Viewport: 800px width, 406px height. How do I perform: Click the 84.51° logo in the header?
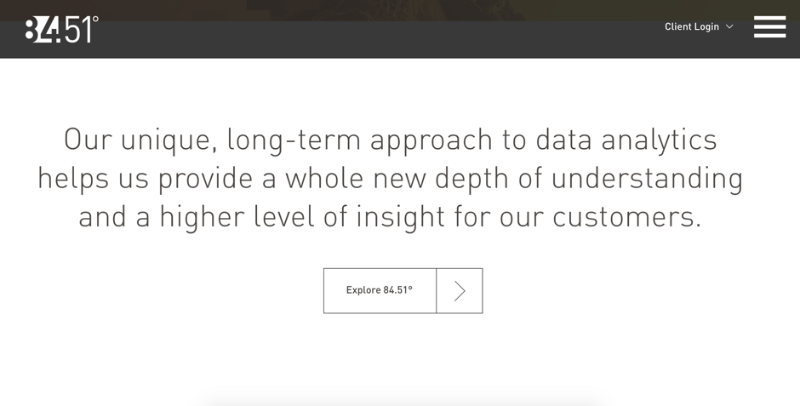coord(60,28)
